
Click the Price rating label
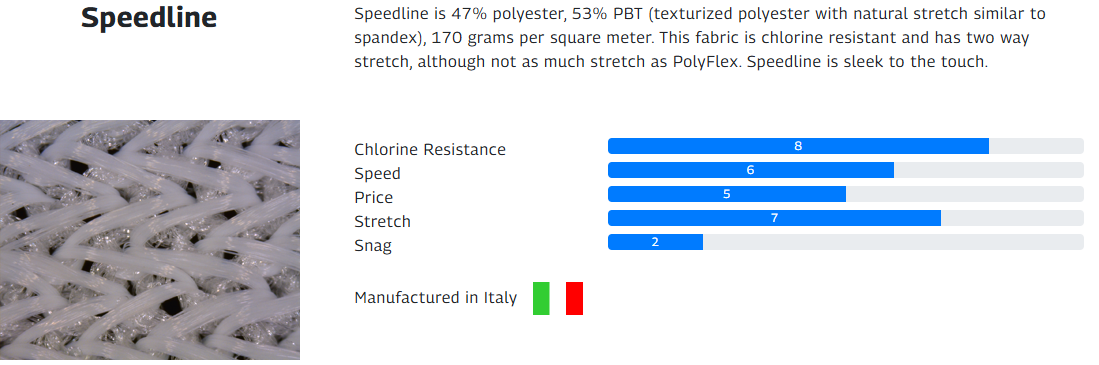point(374,198)
